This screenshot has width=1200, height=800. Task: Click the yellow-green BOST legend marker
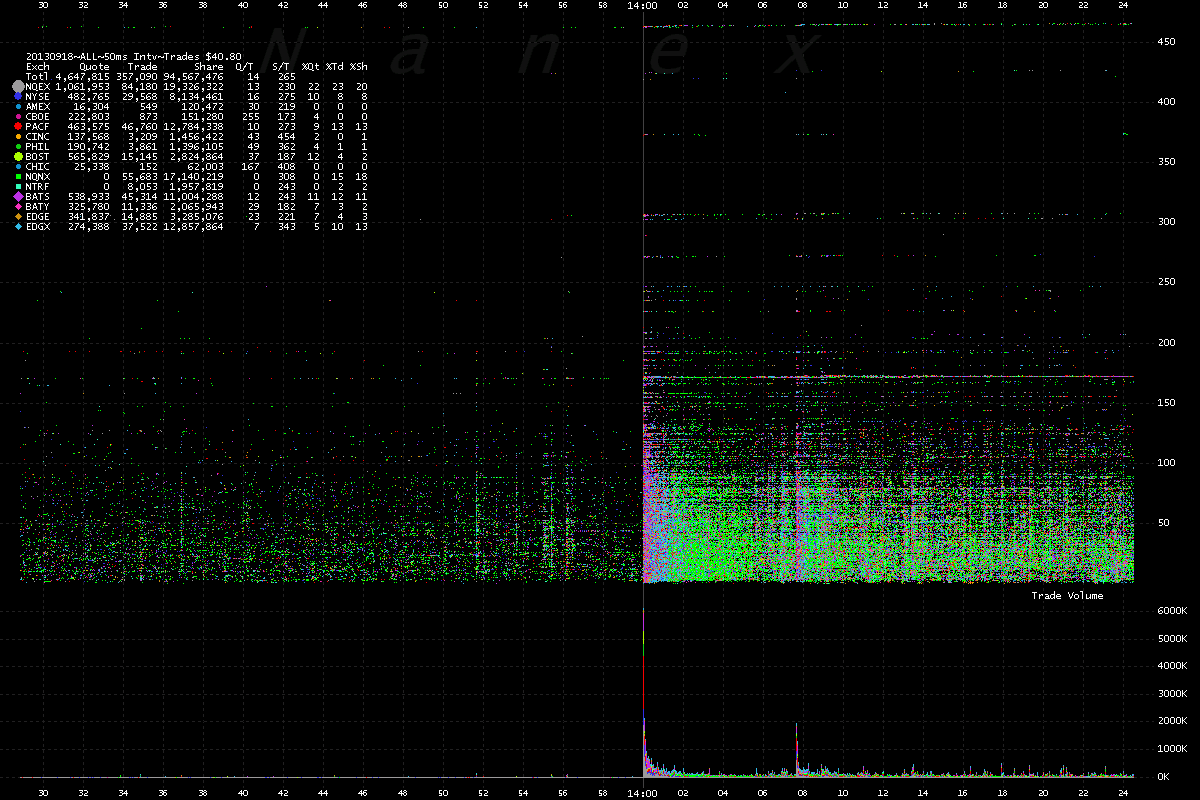pos(18,157)
